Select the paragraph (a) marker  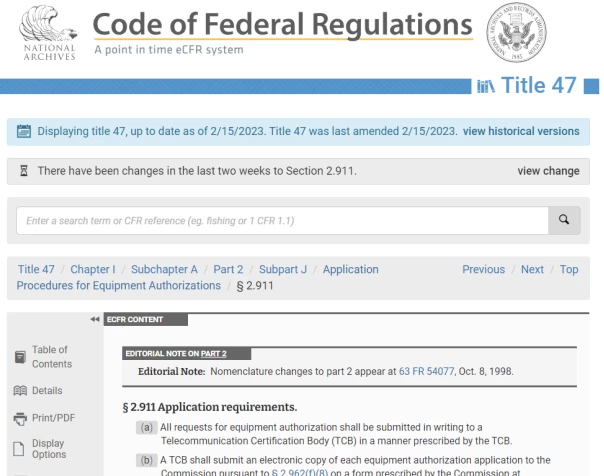tap(146, 427)
